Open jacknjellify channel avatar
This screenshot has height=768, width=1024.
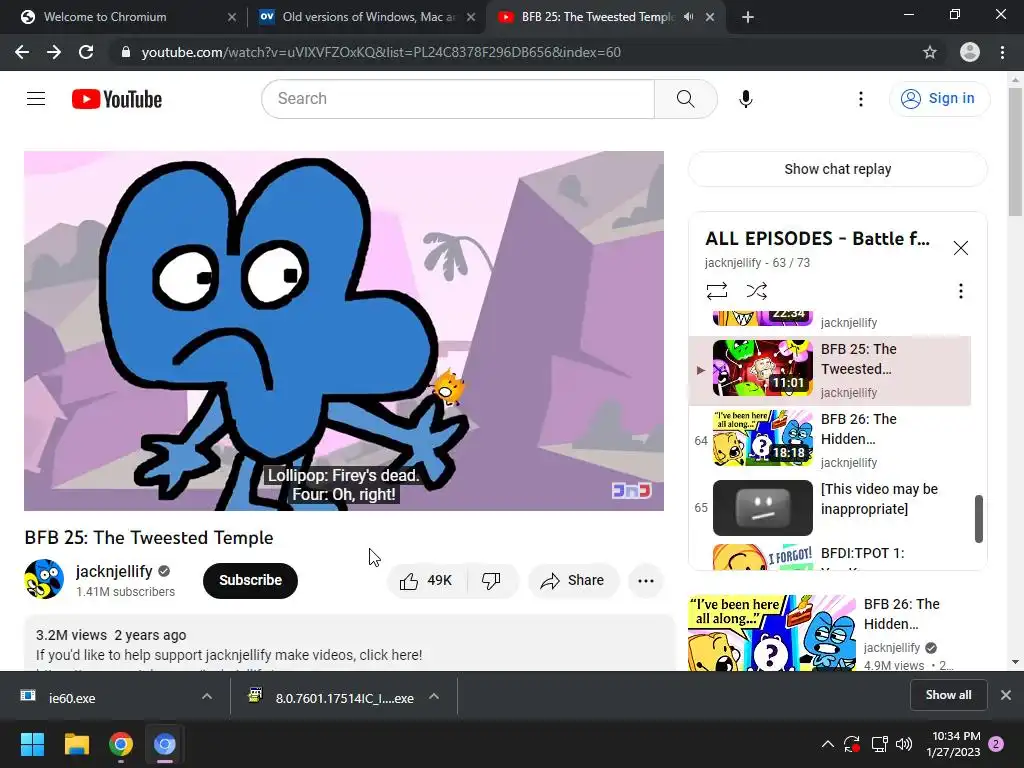[44, 579]
